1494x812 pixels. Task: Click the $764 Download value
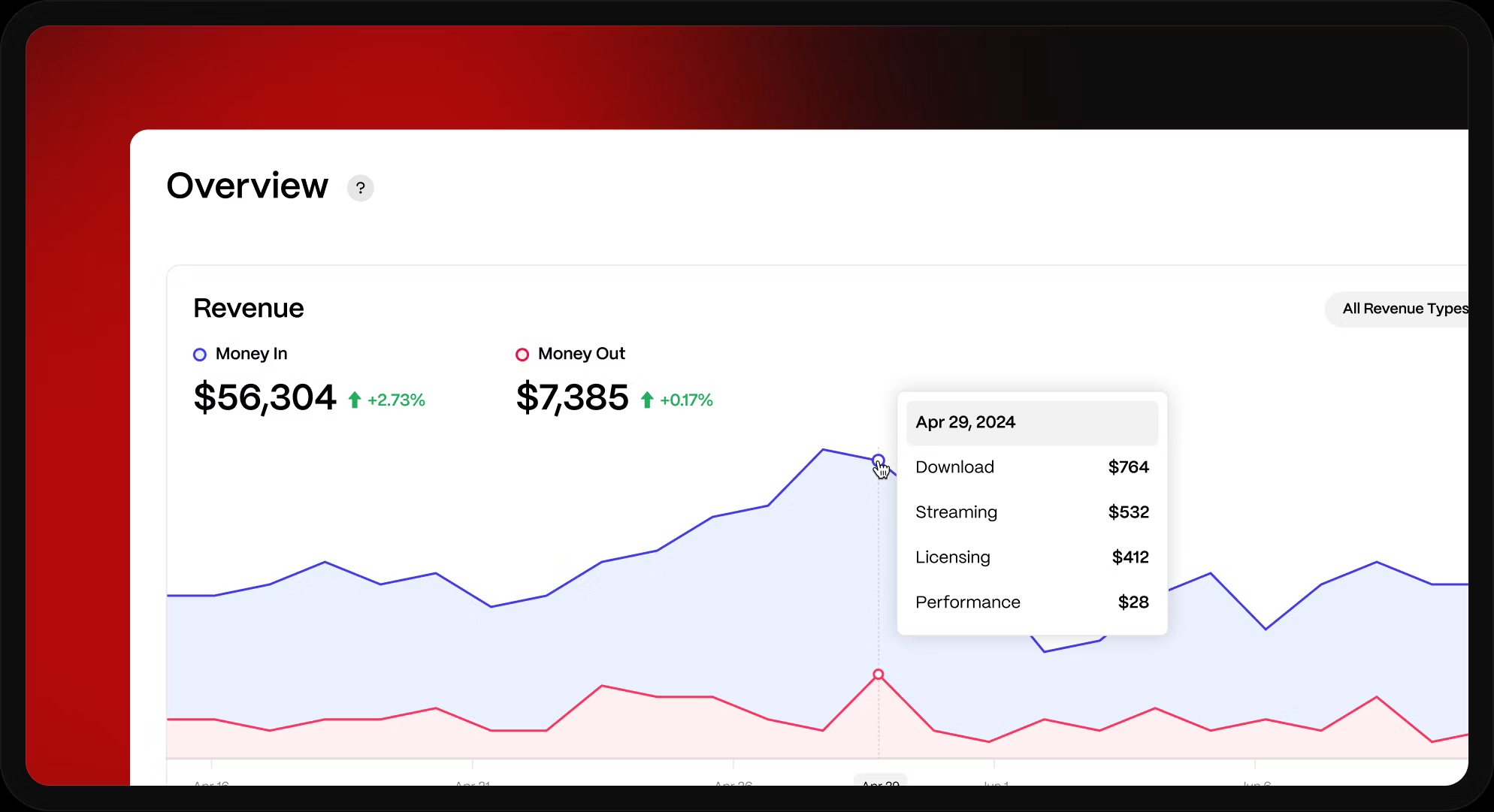[x=1129, y=467]
